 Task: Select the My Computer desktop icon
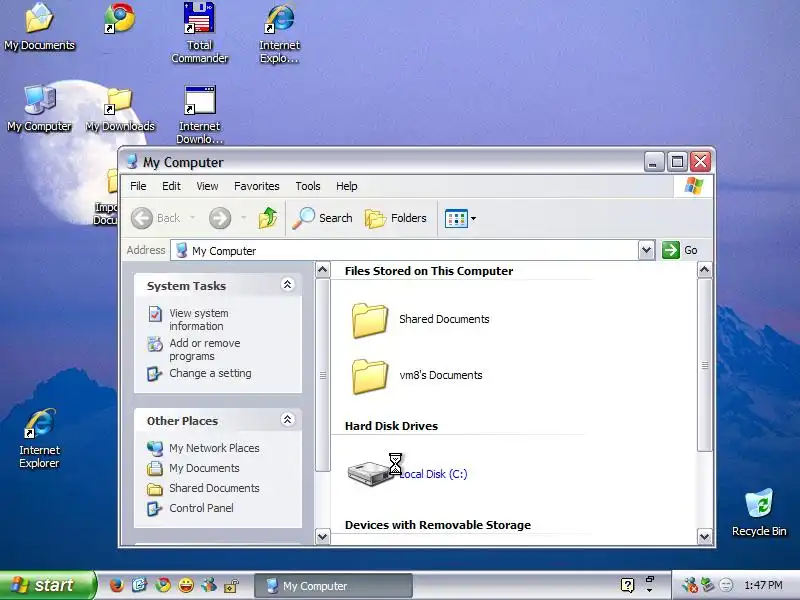39,108
